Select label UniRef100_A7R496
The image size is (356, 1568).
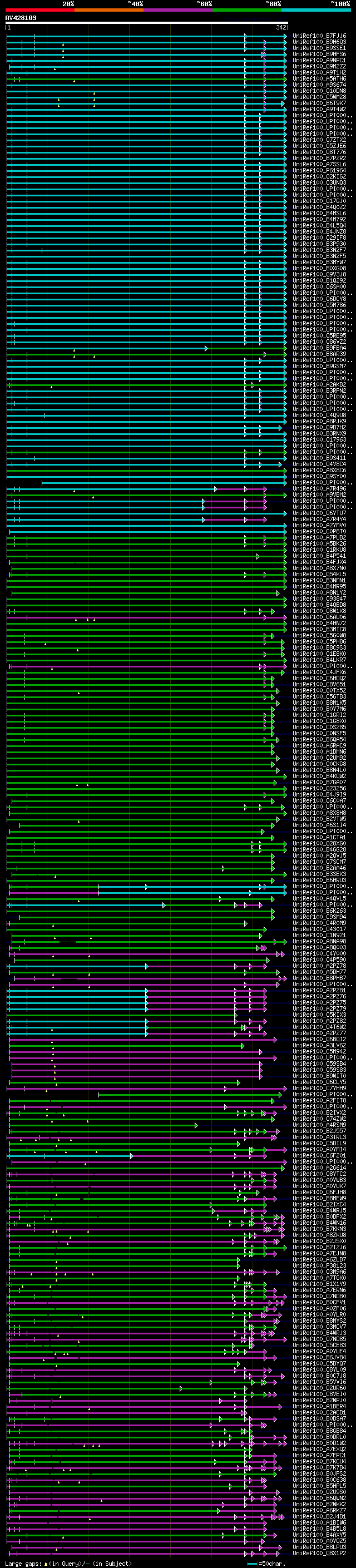[x=319, y=489]
